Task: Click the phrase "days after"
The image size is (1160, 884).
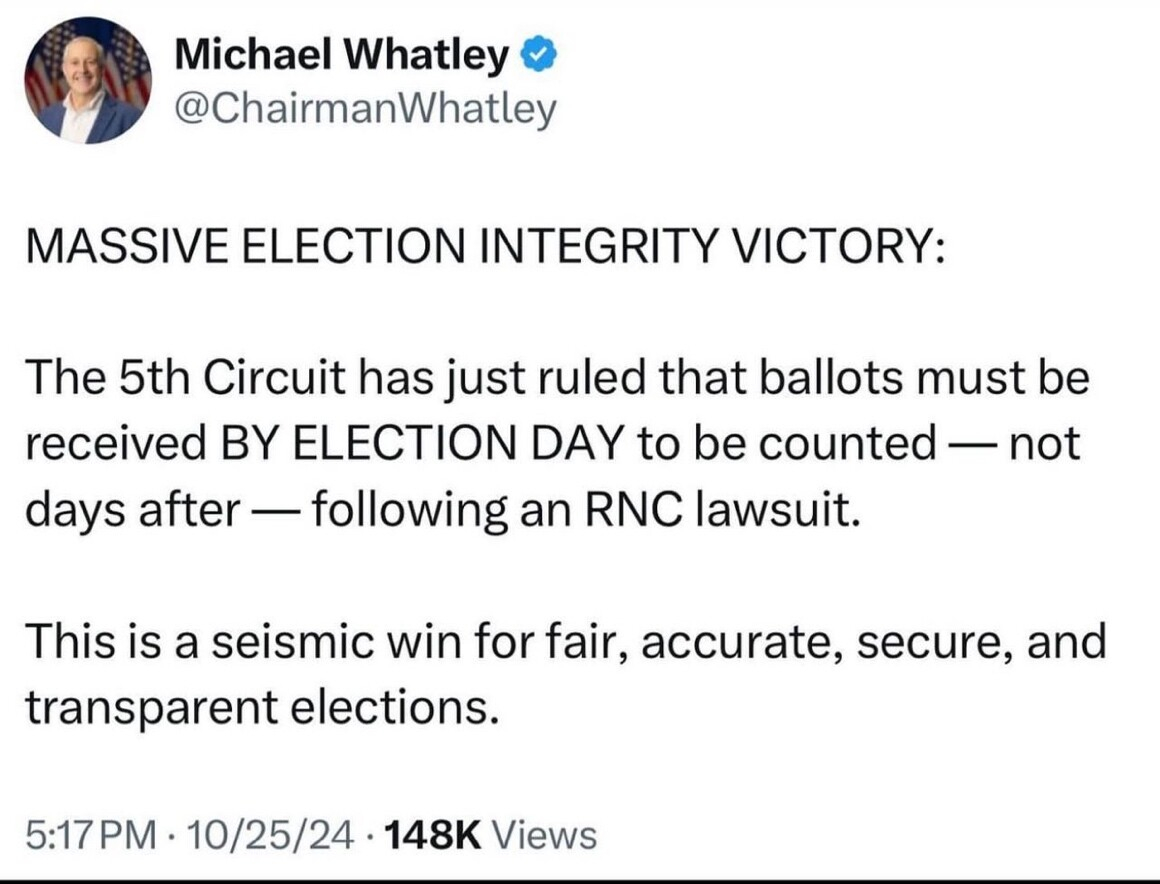Action: (x=132, y=509)
